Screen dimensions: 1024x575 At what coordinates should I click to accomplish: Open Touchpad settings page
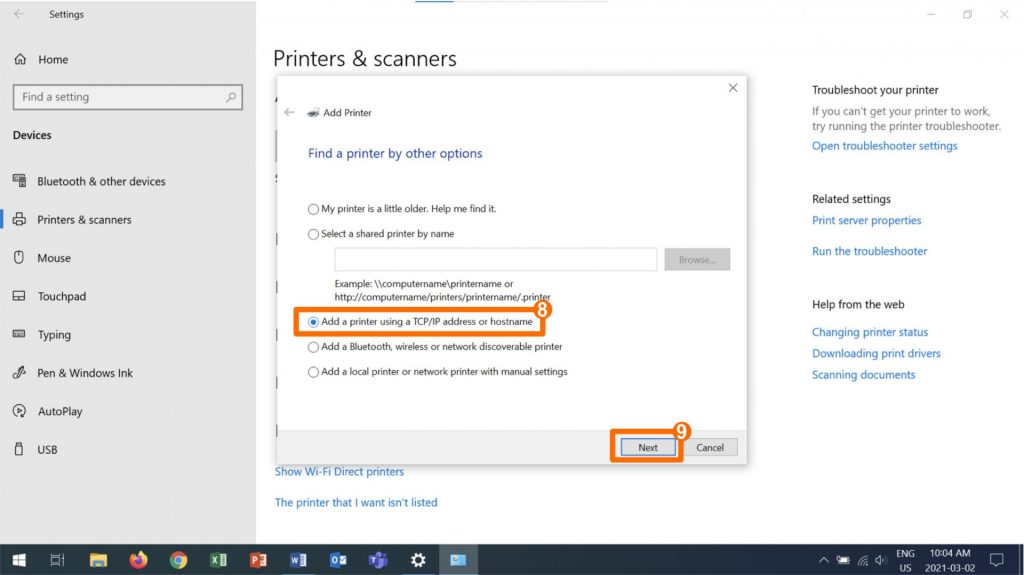coord(61,297)
